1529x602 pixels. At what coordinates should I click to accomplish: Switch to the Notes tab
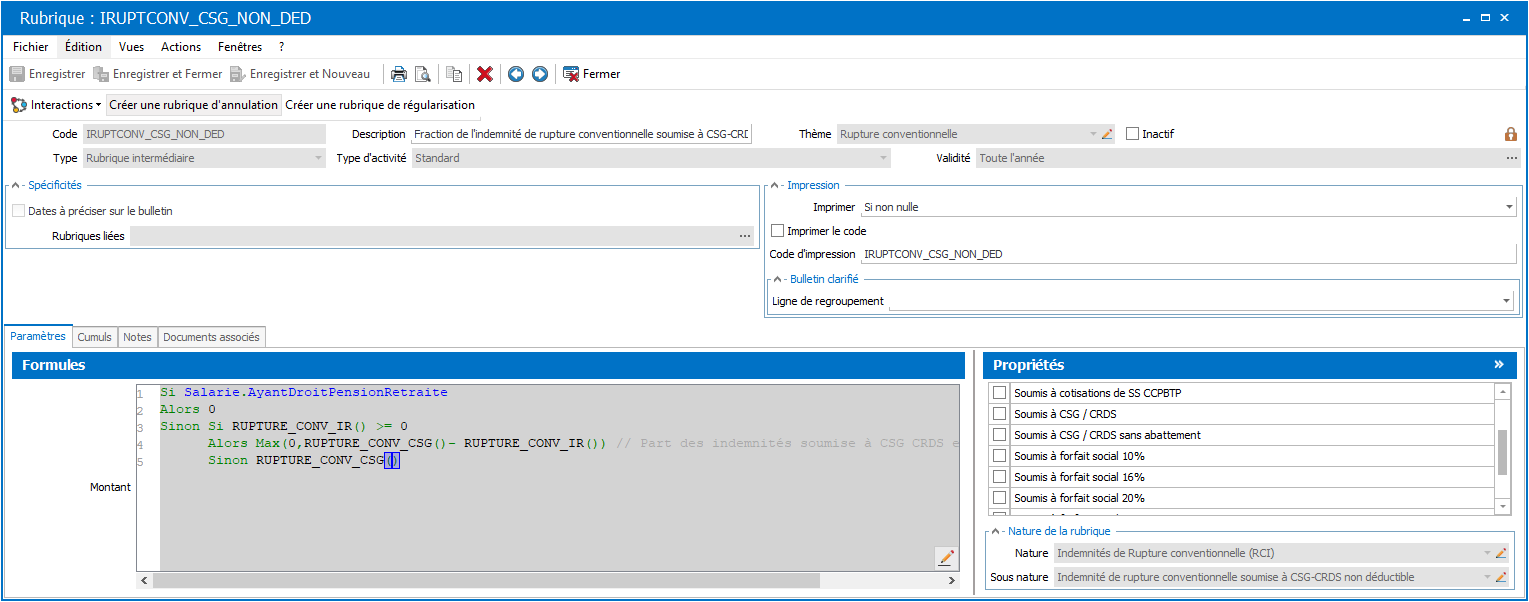(x=137, y=337)
